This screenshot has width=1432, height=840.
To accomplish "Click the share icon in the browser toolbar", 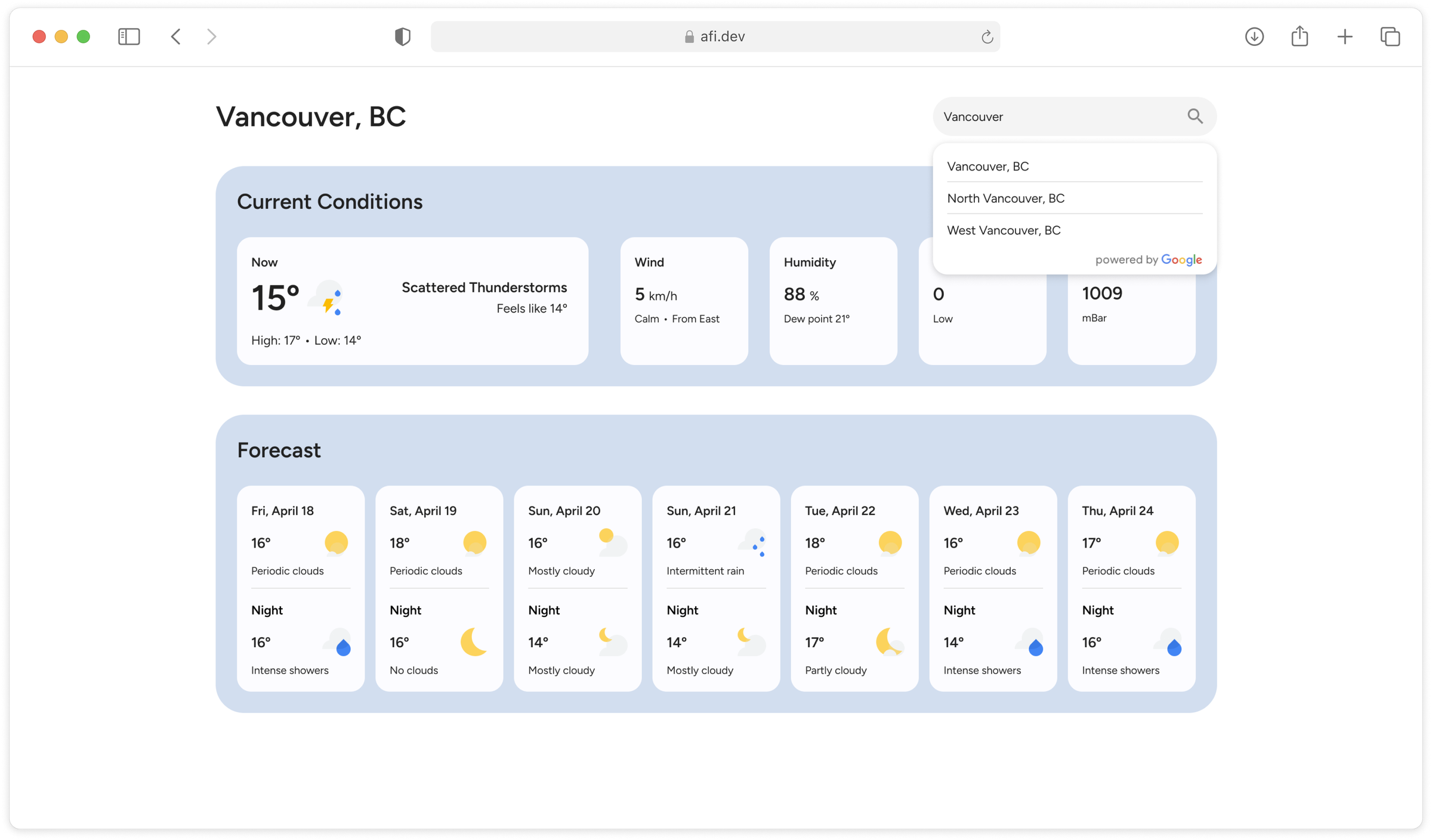I will [x=1300, y=36].
